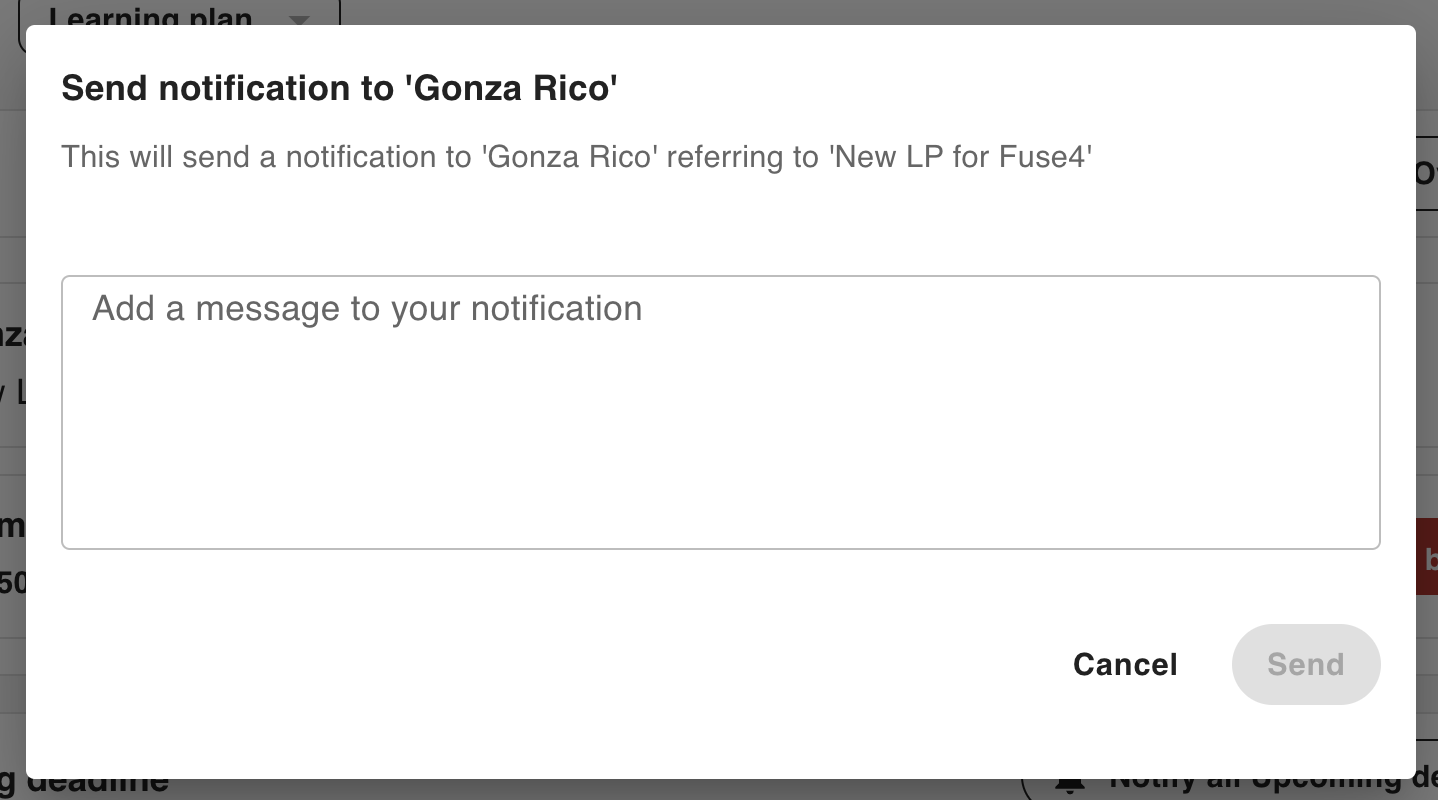
Task: Open the Learning plan dropdown behind the dialog
Action: (150, 17)
